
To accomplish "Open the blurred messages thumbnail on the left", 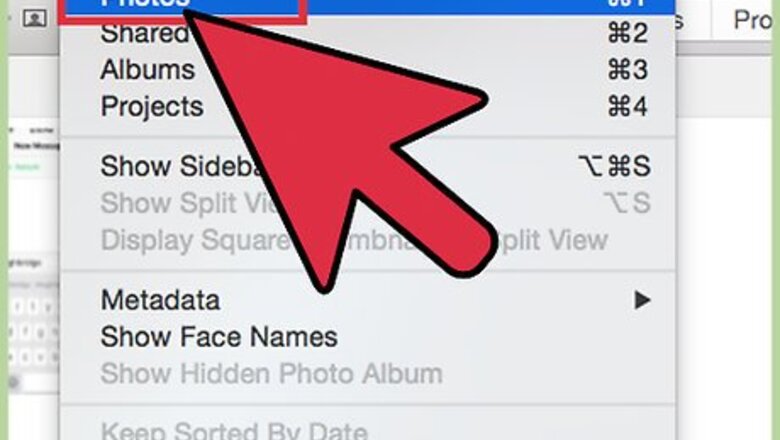I will tap(34, 149).
